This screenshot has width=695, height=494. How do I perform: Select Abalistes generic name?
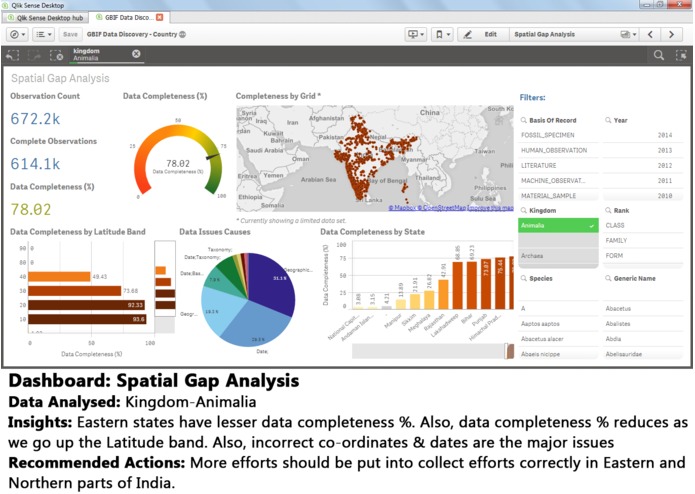point(643,324)
